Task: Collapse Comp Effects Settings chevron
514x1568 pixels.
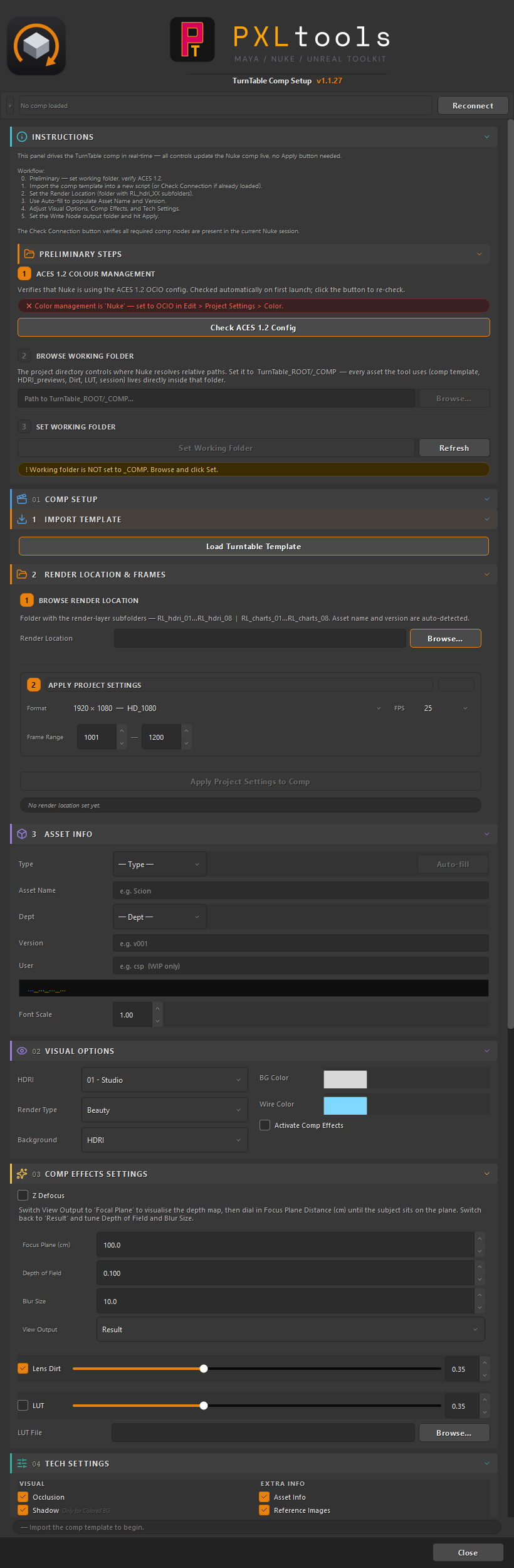Action: [x=487, y=1174]
